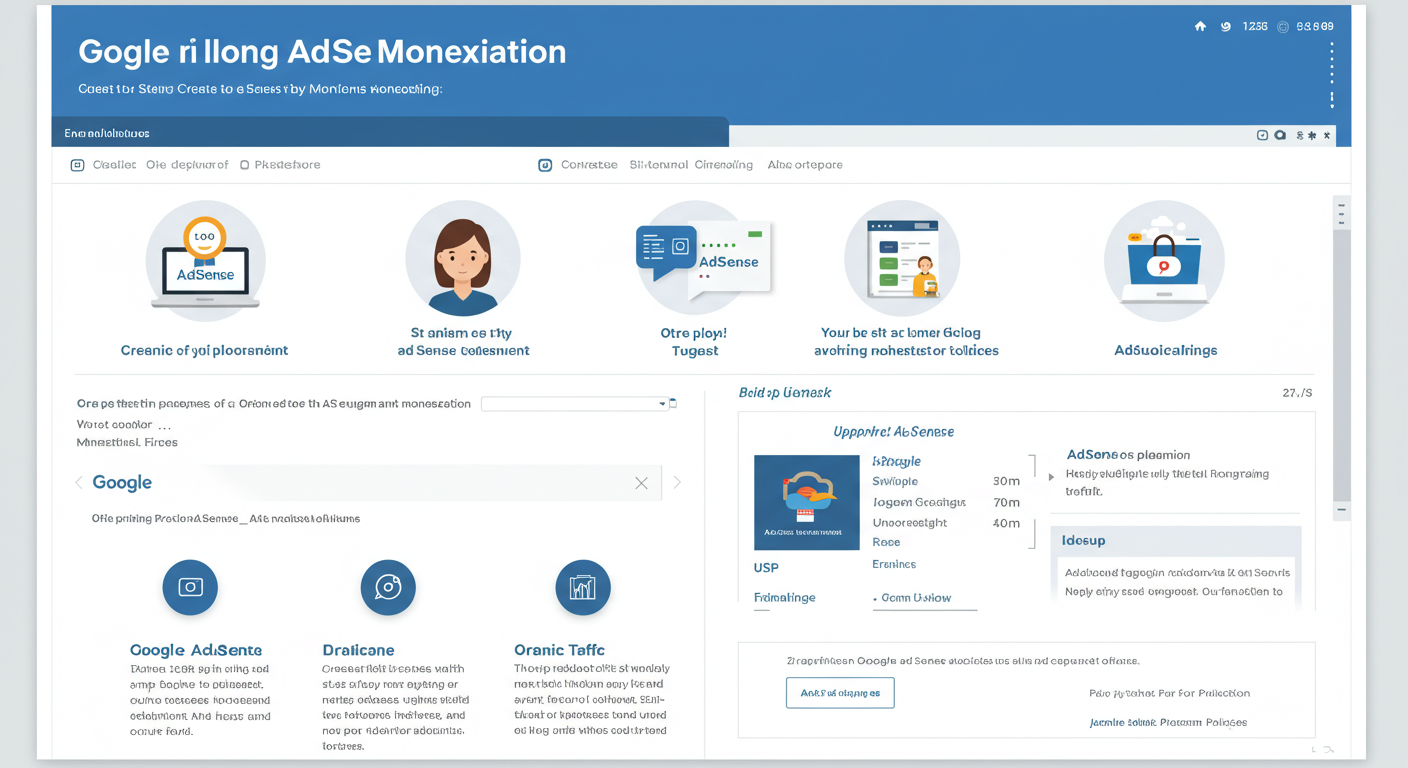Clear the Google bar with its X icon
The height and width of the screenshot is (768, 1408).
(641, 483)
